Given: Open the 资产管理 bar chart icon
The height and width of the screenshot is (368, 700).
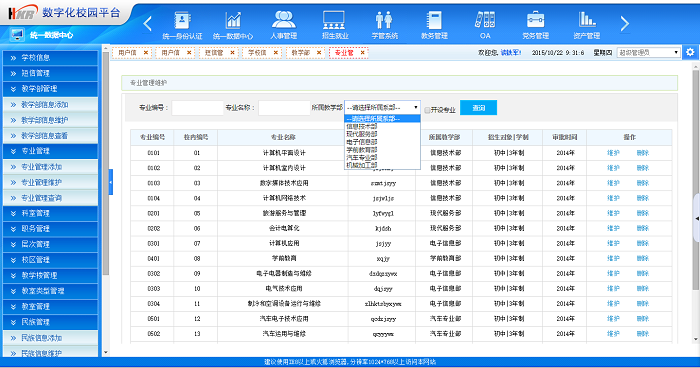Looking at the screenshot, I should pyautogui.click(x=587, y=20).
